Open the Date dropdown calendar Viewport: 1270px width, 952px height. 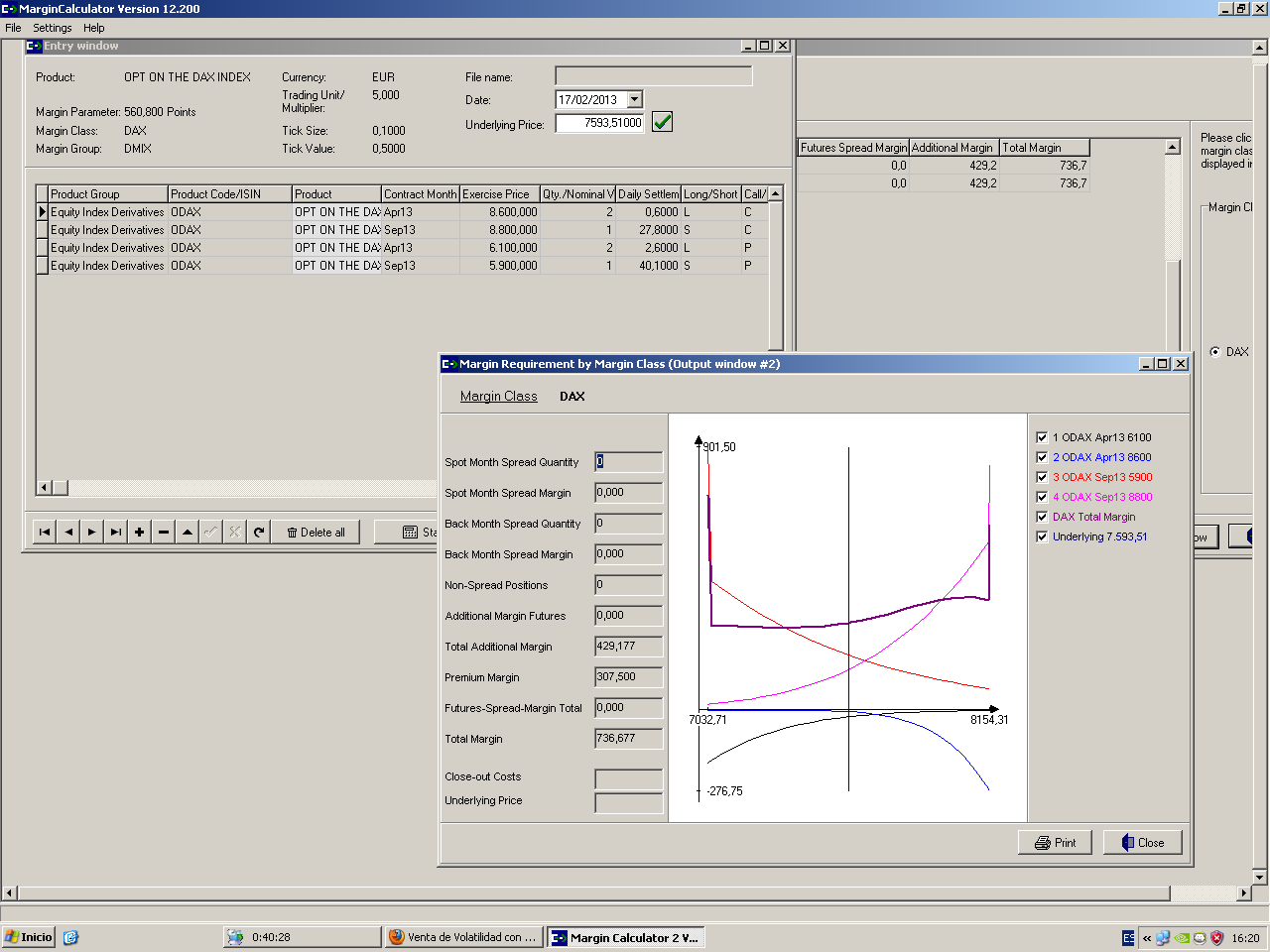pyautogui.click(x=635, y=99)
